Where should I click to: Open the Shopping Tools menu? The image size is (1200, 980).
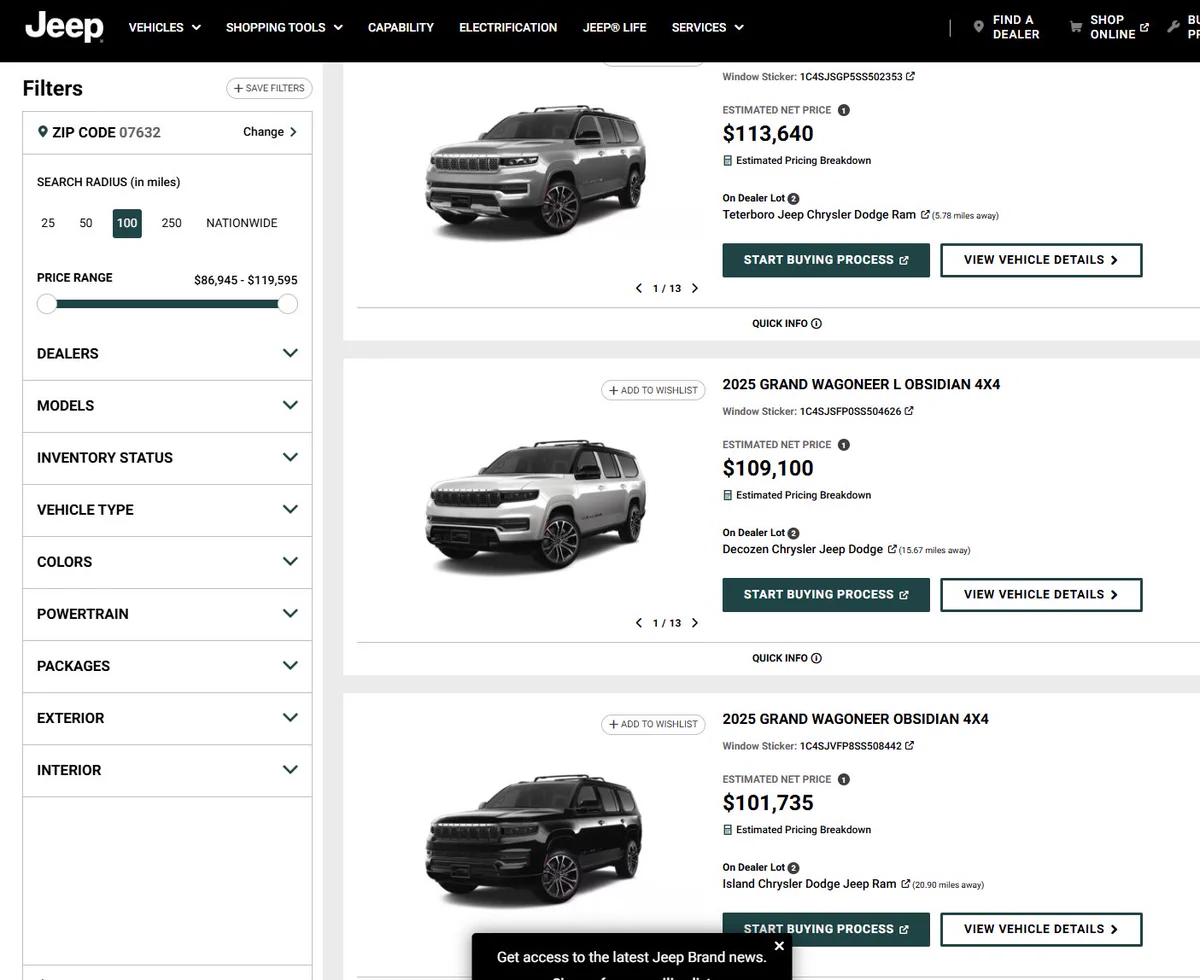284,27
